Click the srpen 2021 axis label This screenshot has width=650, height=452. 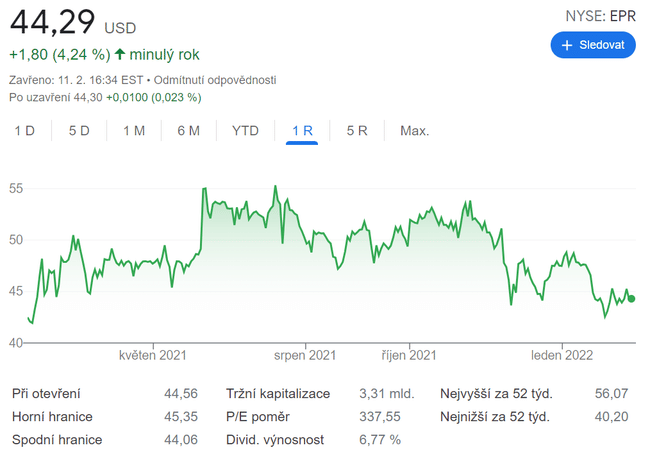coord(305,355)
